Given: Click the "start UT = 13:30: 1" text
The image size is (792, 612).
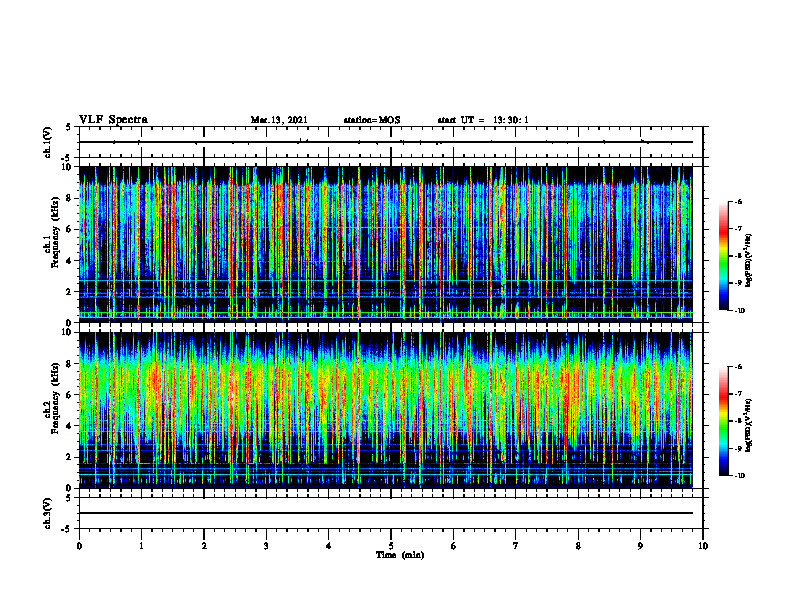Looking at the screenshot, I should [483, 120].
